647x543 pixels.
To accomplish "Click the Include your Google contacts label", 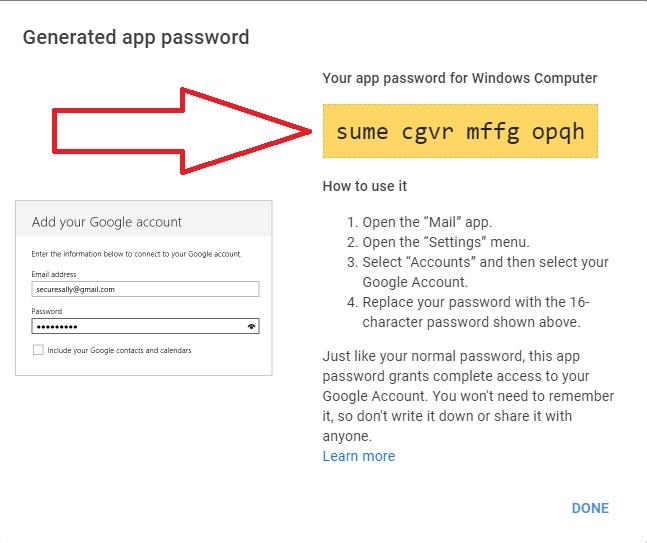I will tap(118, 350).
